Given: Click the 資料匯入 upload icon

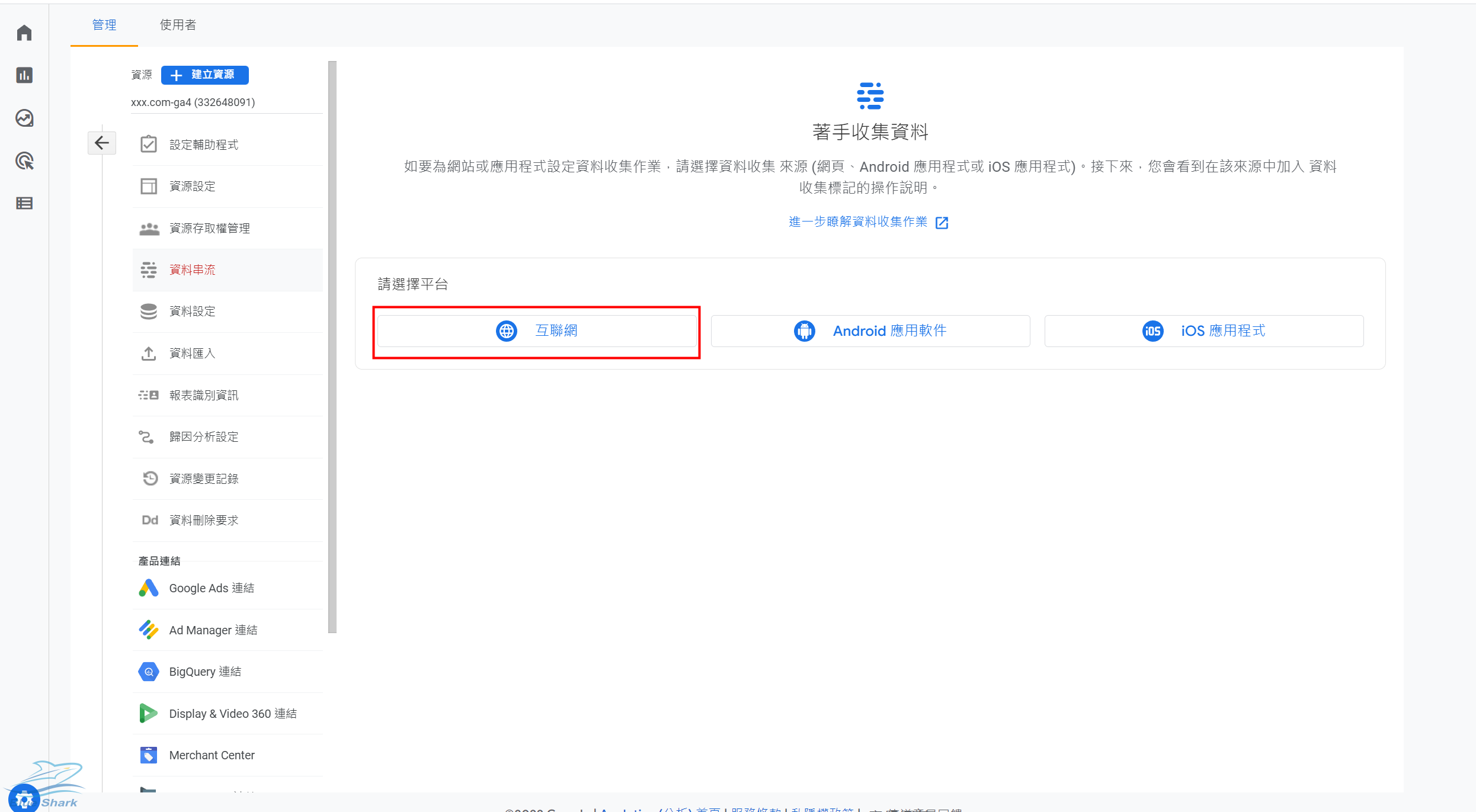Looking at the screenshot, I should click(x=149, y=353).
